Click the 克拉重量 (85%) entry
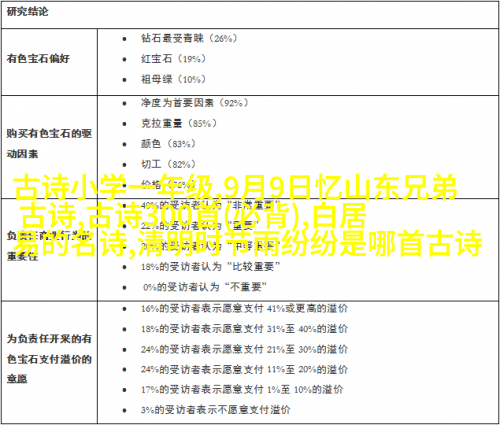Image resolution: width=500 pixels, height=425 pixels. 179,124
